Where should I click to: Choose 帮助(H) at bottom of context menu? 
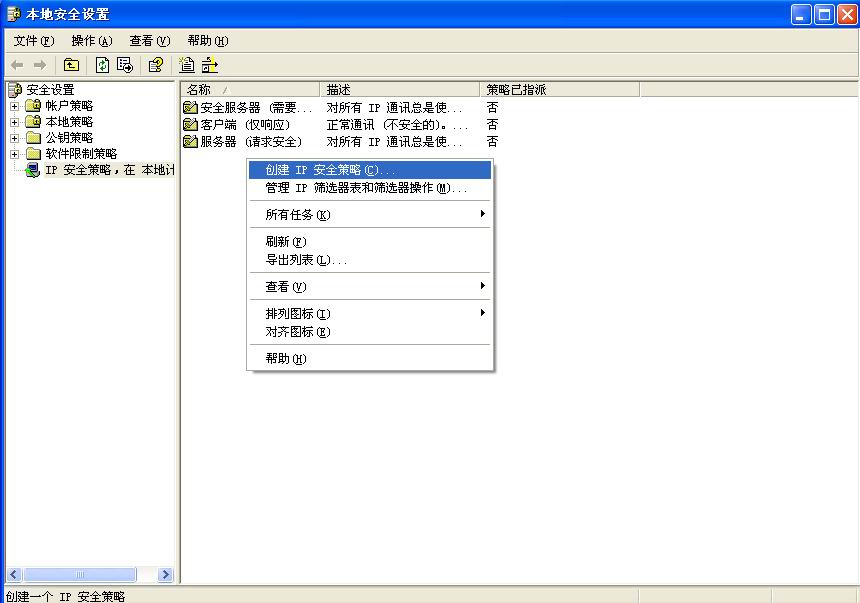(370, 358)
